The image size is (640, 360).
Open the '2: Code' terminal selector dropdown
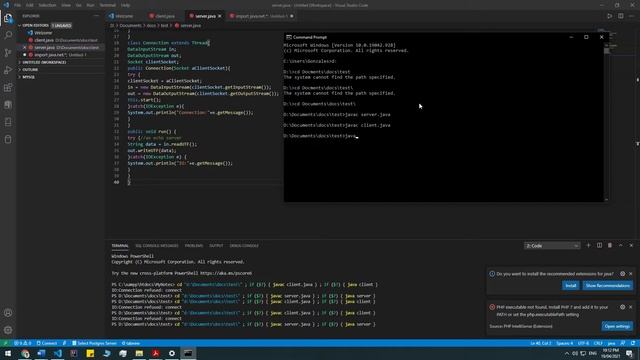(552, 245)
